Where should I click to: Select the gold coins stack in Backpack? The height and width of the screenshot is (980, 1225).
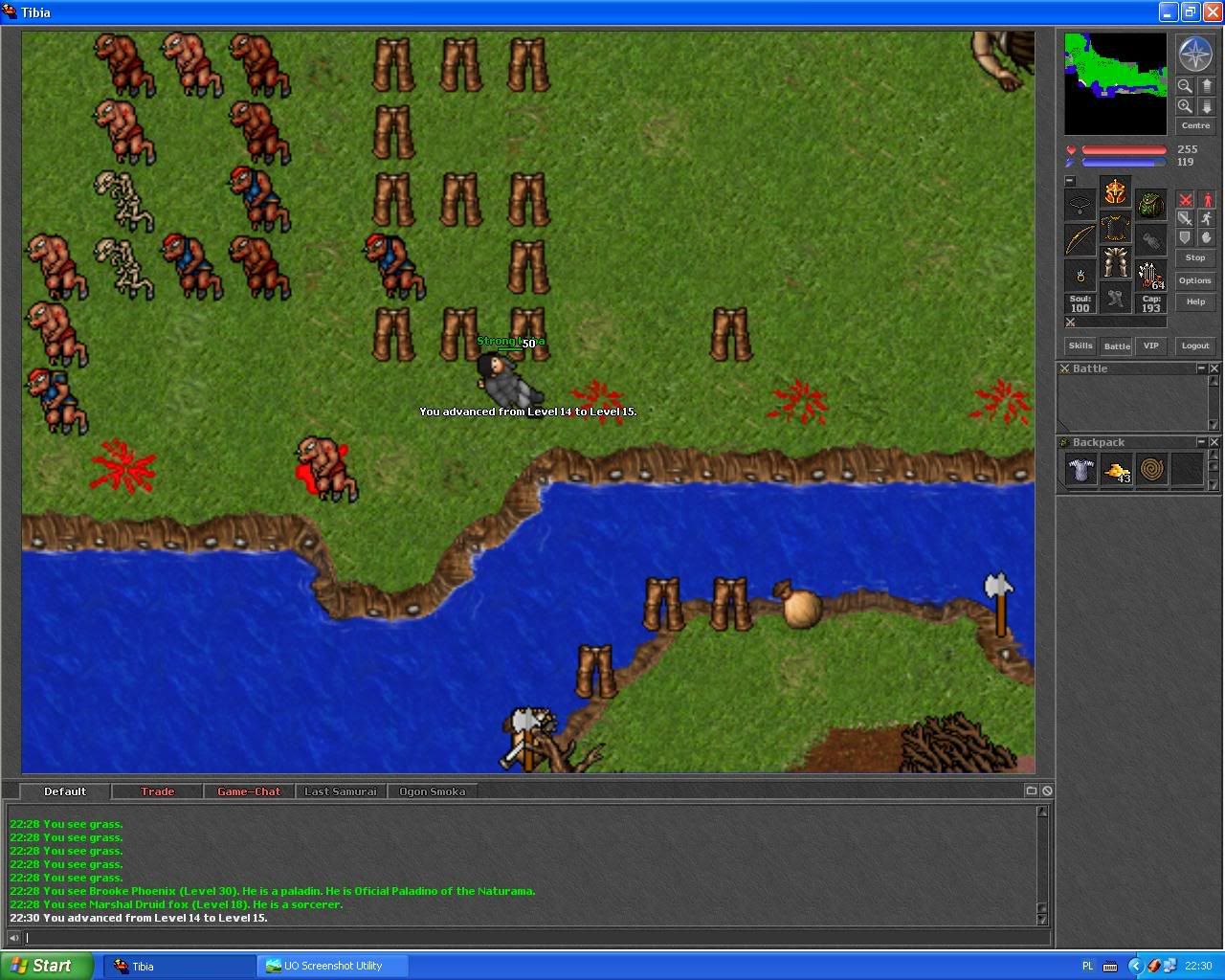point(1116,470)
